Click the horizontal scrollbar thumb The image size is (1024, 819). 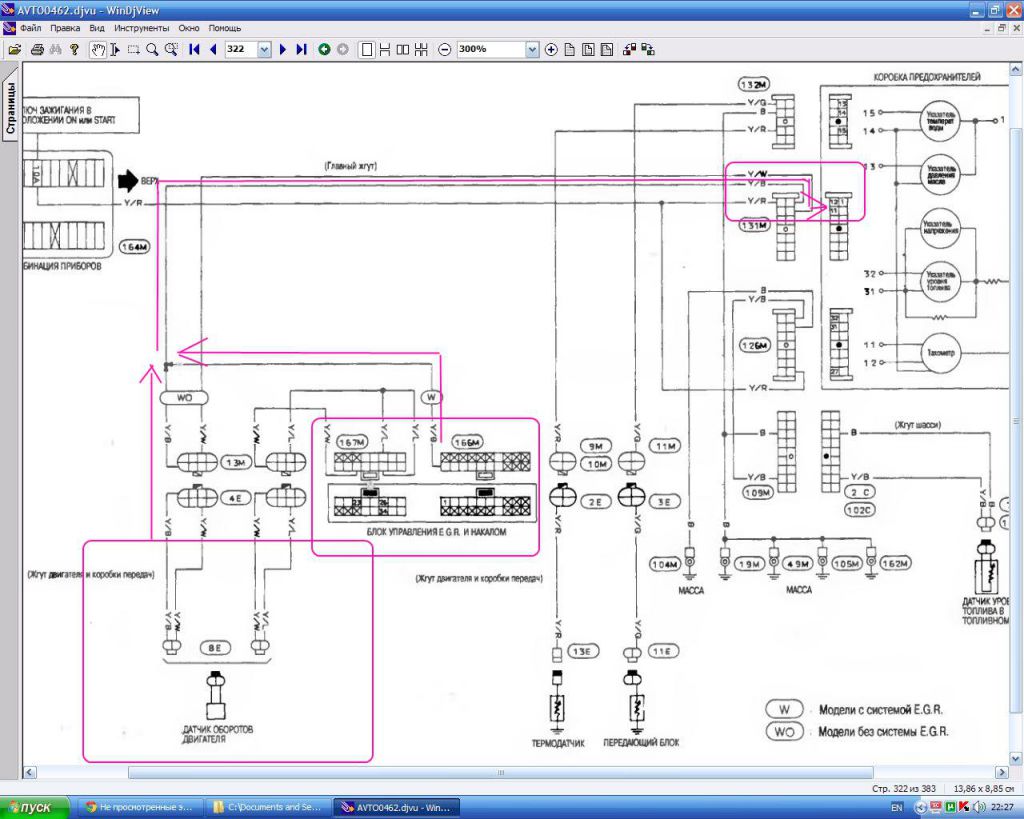(500, 772)
